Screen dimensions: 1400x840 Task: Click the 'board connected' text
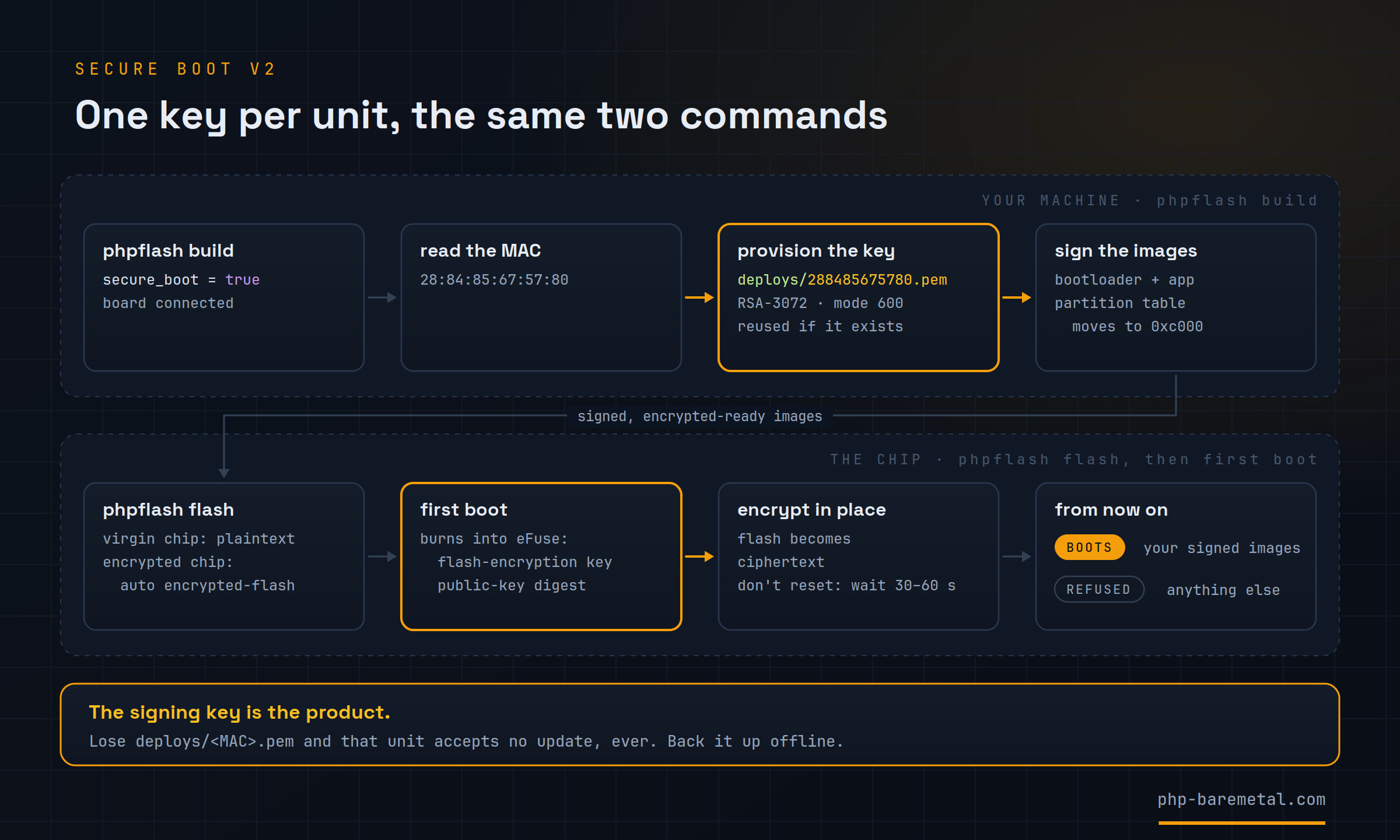coord(168,303)
